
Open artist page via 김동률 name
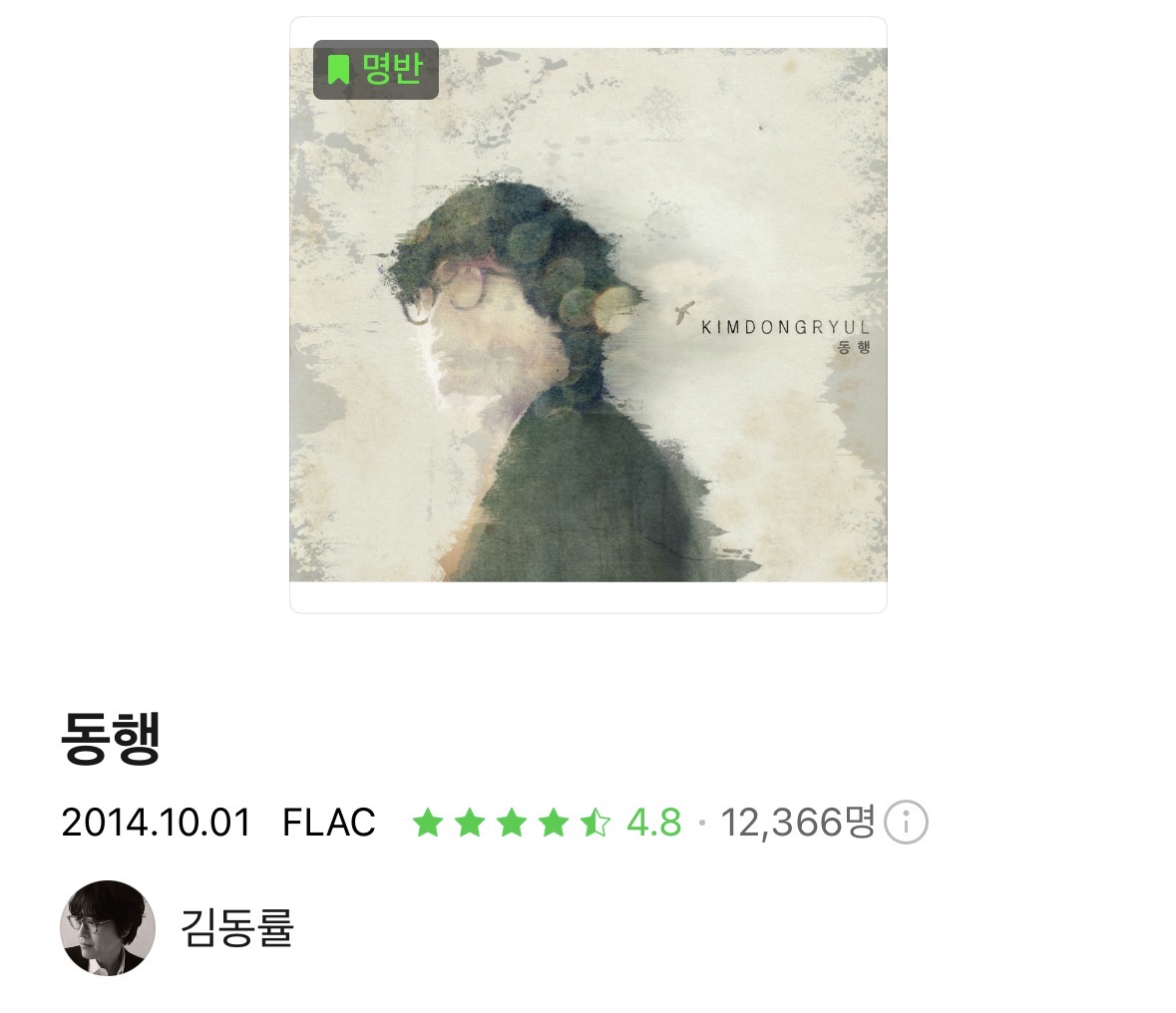237,927
